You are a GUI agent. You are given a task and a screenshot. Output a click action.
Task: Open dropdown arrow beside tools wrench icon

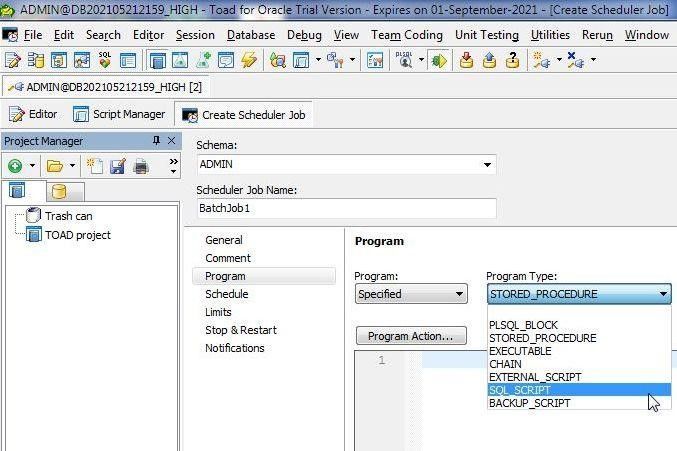(352, 60)
